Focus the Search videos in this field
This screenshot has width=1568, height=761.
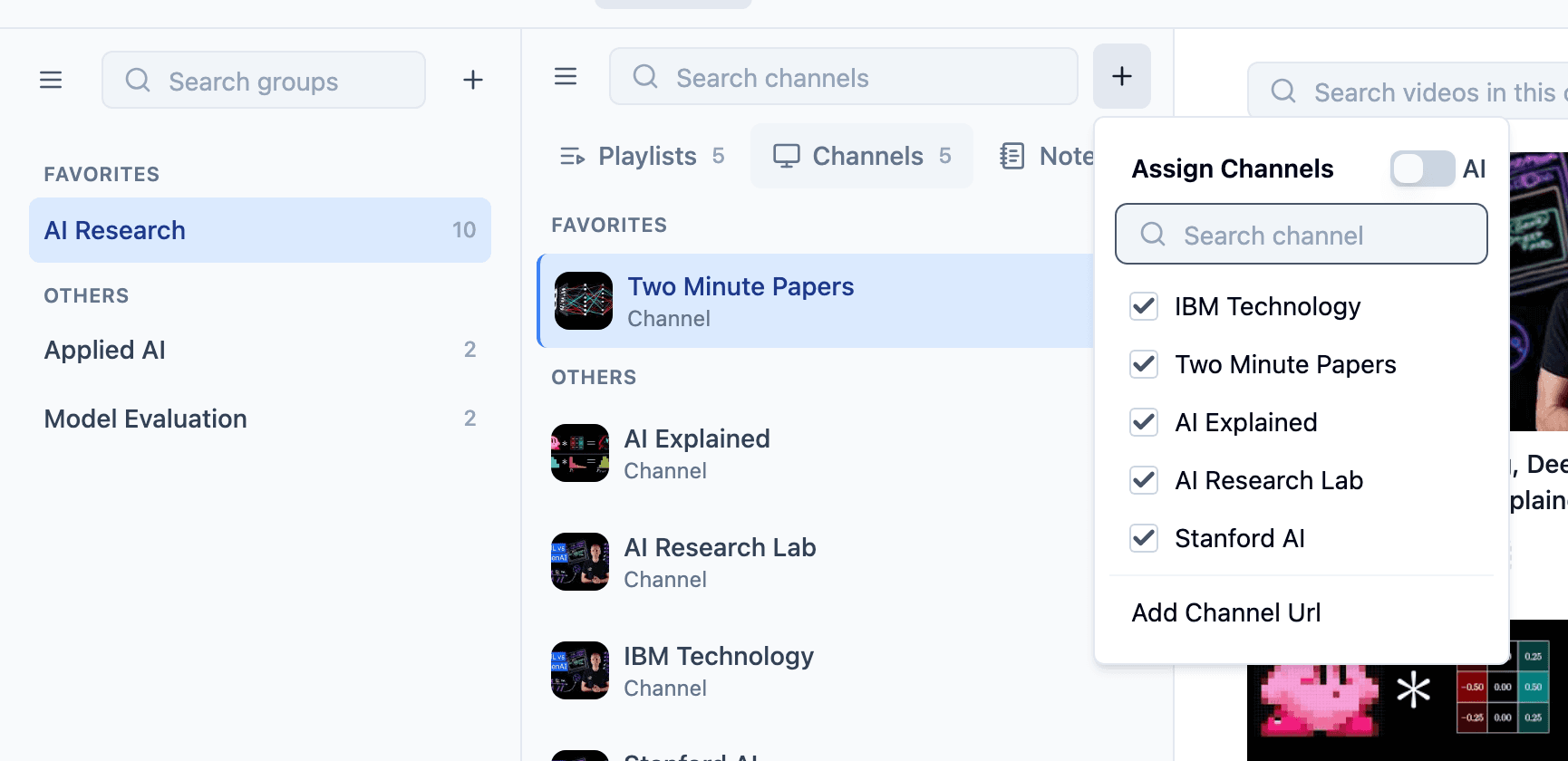[1408, 91]
